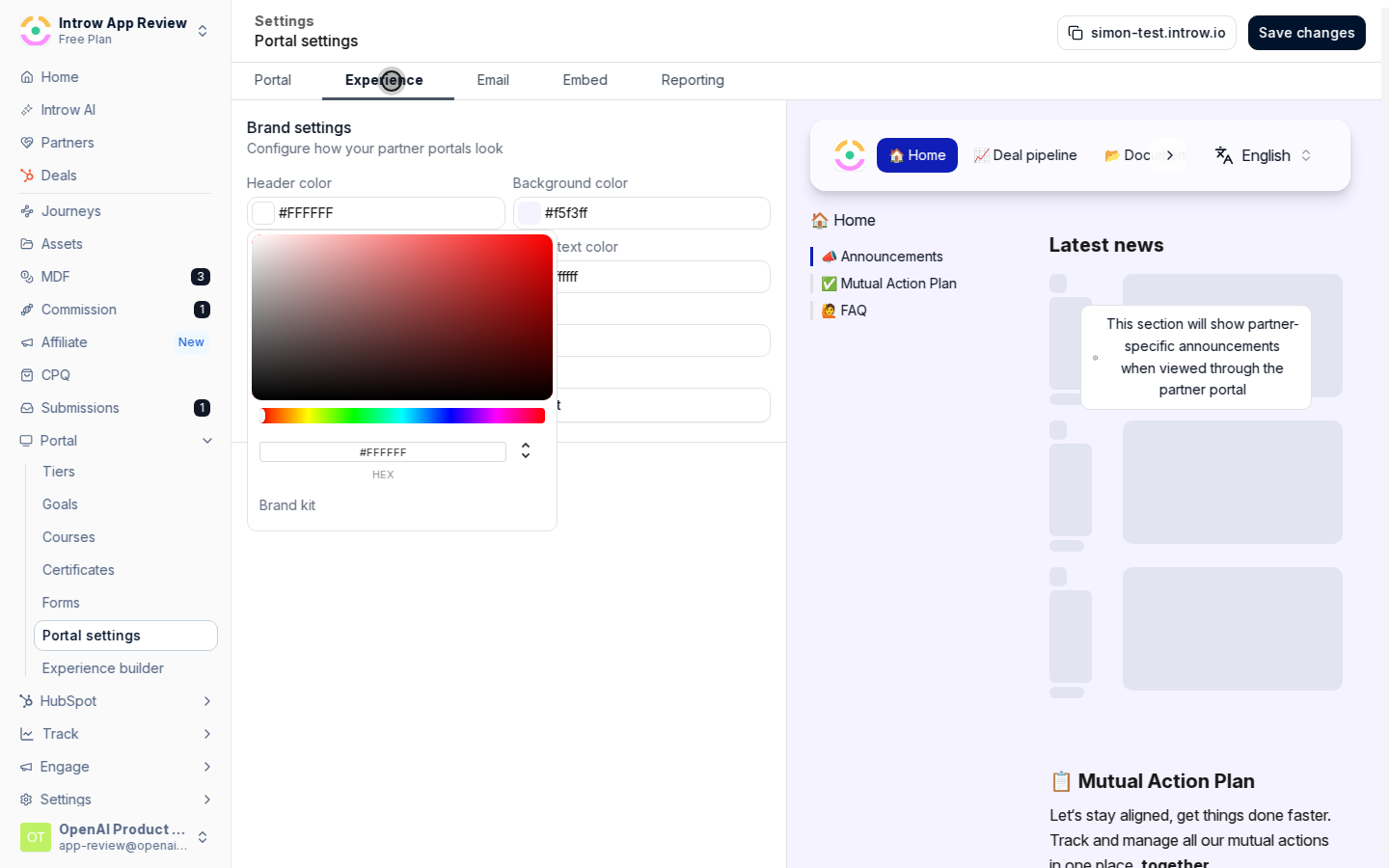Click the hex value field in color picker
The width and height of the screenshot is (1389, 868).
click(383, 452)
